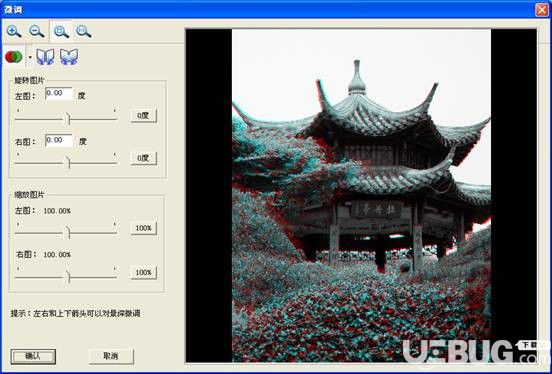This screenshot has height=374, width=552.
Task: Click the second blue open-book icon
Action: (x=69, y=57)
